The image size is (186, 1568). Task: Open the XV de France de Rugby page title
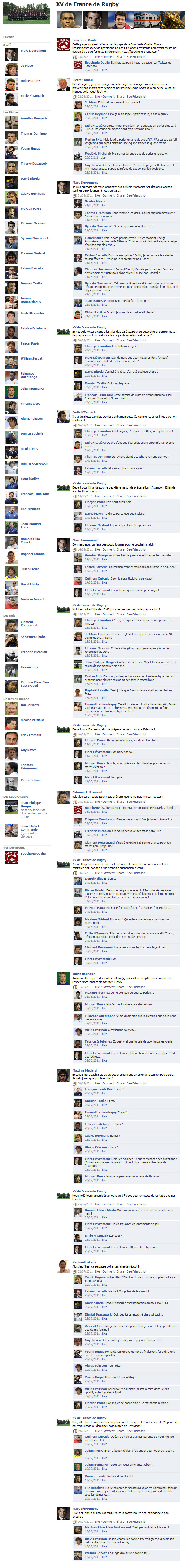[88, 4]
